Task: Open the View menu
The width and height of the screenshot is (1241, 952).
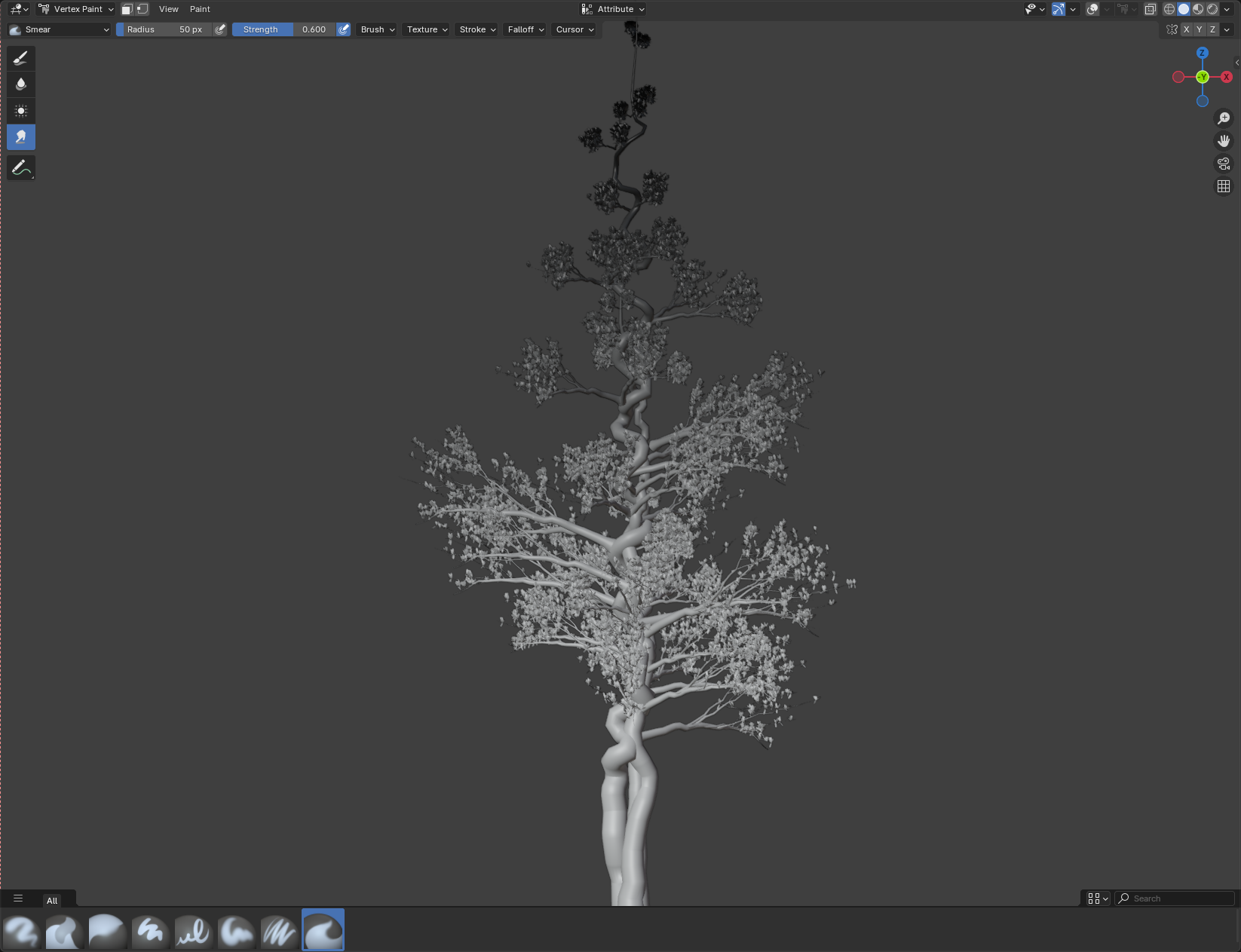Action: coord(169,9)
